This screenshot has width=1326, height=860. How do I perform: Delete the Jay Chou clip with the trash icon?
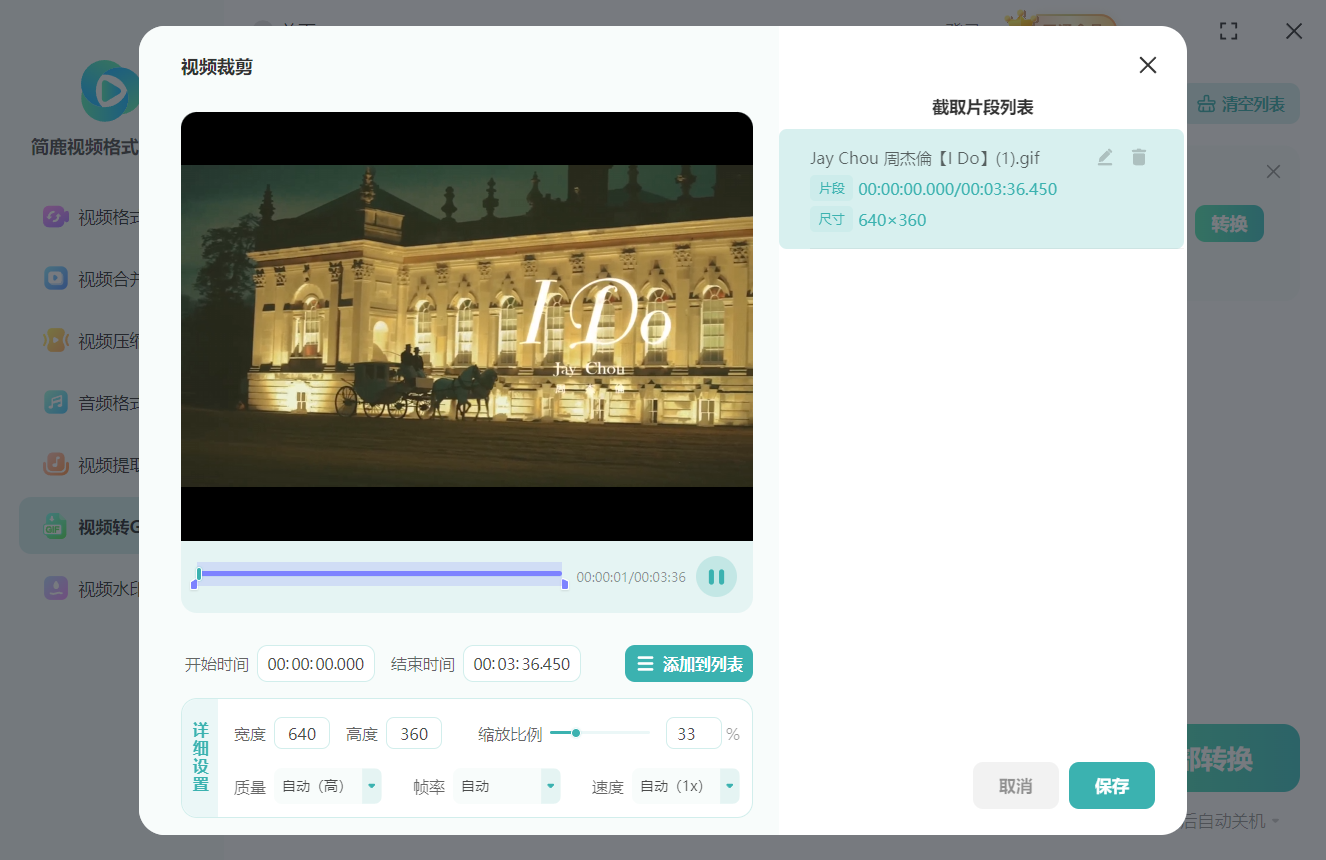click(1139, 157)
